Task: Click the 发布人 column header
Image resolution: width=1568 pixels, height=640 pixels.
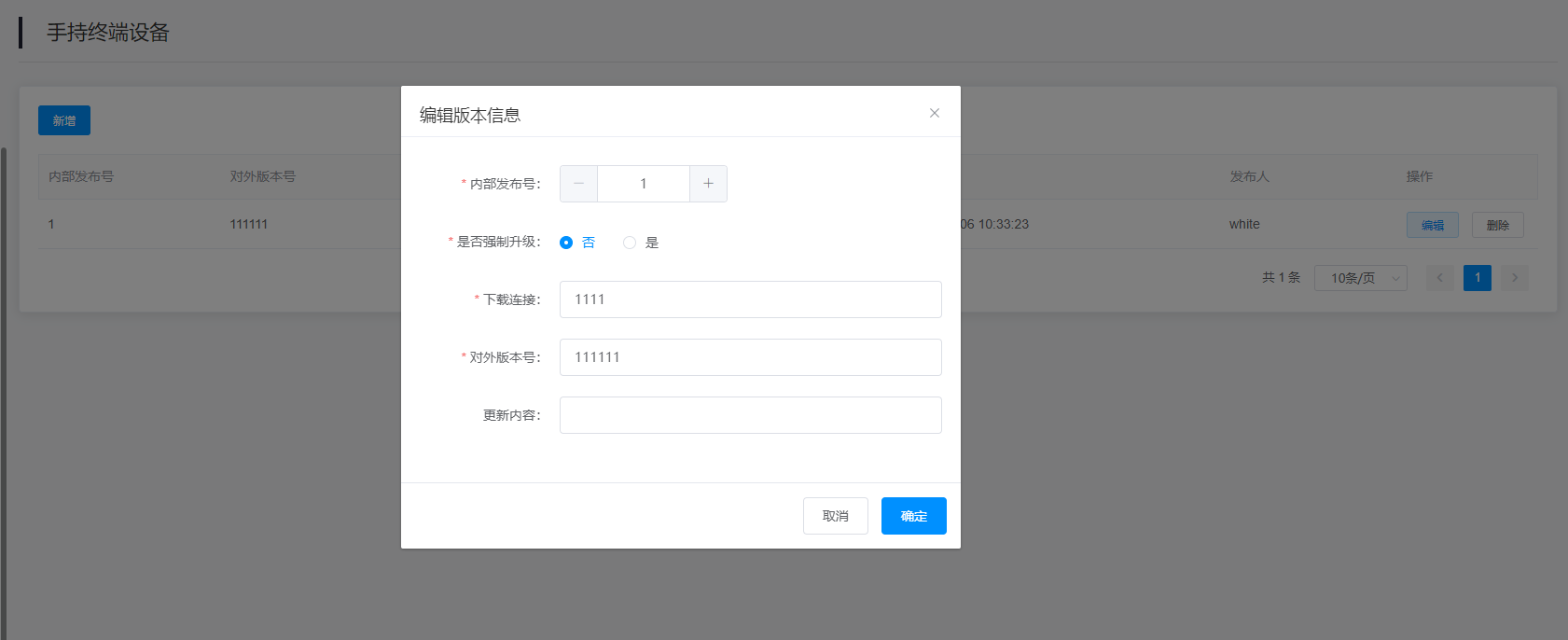Action: point(1249,176)
